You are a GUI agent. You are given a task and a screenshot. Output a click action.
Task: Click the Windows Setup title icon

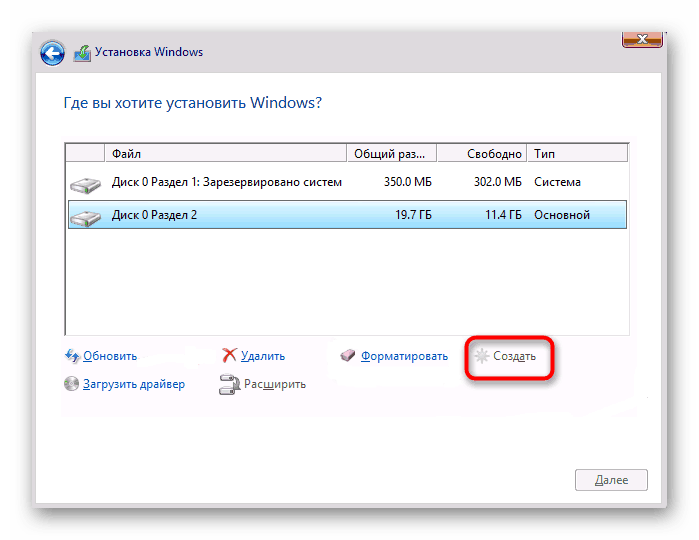tap(82, 53)
